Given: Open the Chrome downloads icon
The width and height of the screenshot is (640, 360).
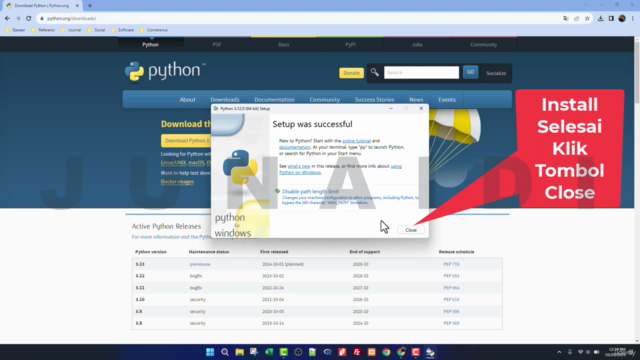Looking at the screenshot, I should click(x=600, y=18).
